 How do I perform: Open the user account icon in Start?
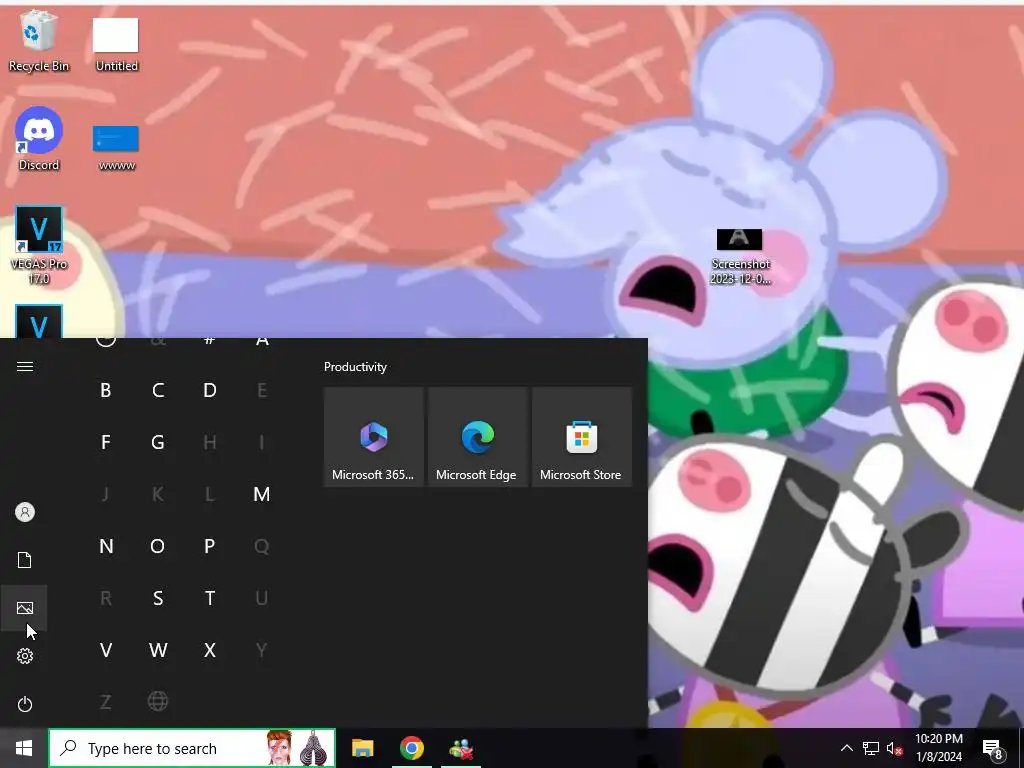pos(25,512)
